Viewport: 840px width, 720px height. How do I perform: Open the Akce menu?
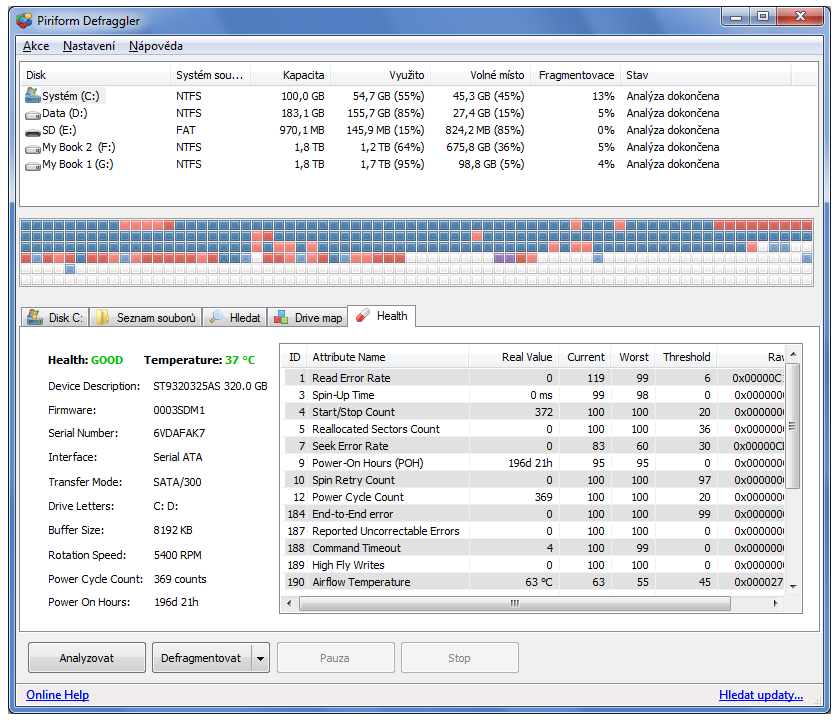click(36, 46)
